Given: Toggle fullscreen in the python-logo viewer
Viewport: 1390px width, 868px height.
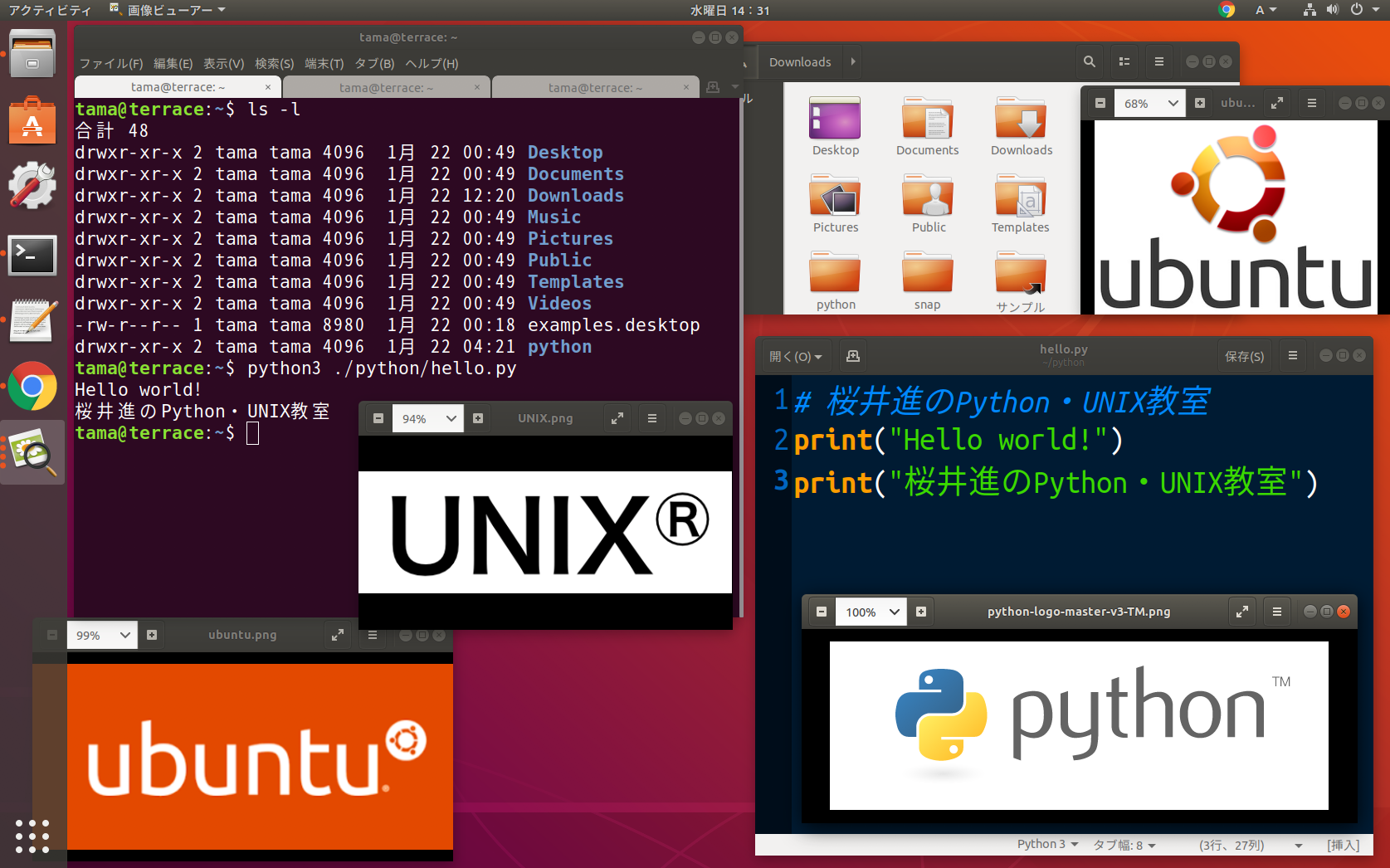Looking at the screenshot, I should (x=1242, y=612).
